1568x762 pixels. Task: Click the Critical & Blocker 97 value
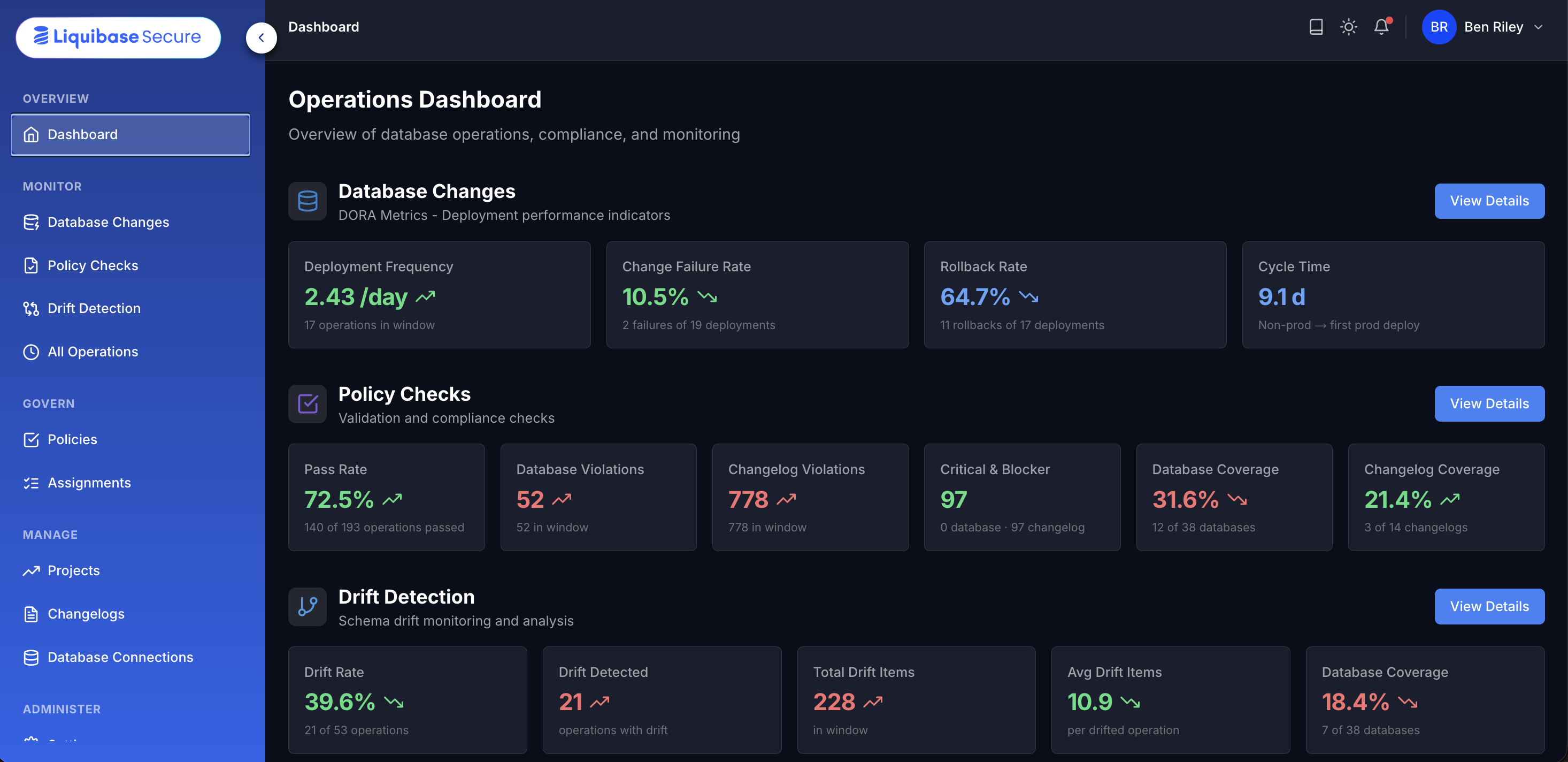(x=953, y=500)
